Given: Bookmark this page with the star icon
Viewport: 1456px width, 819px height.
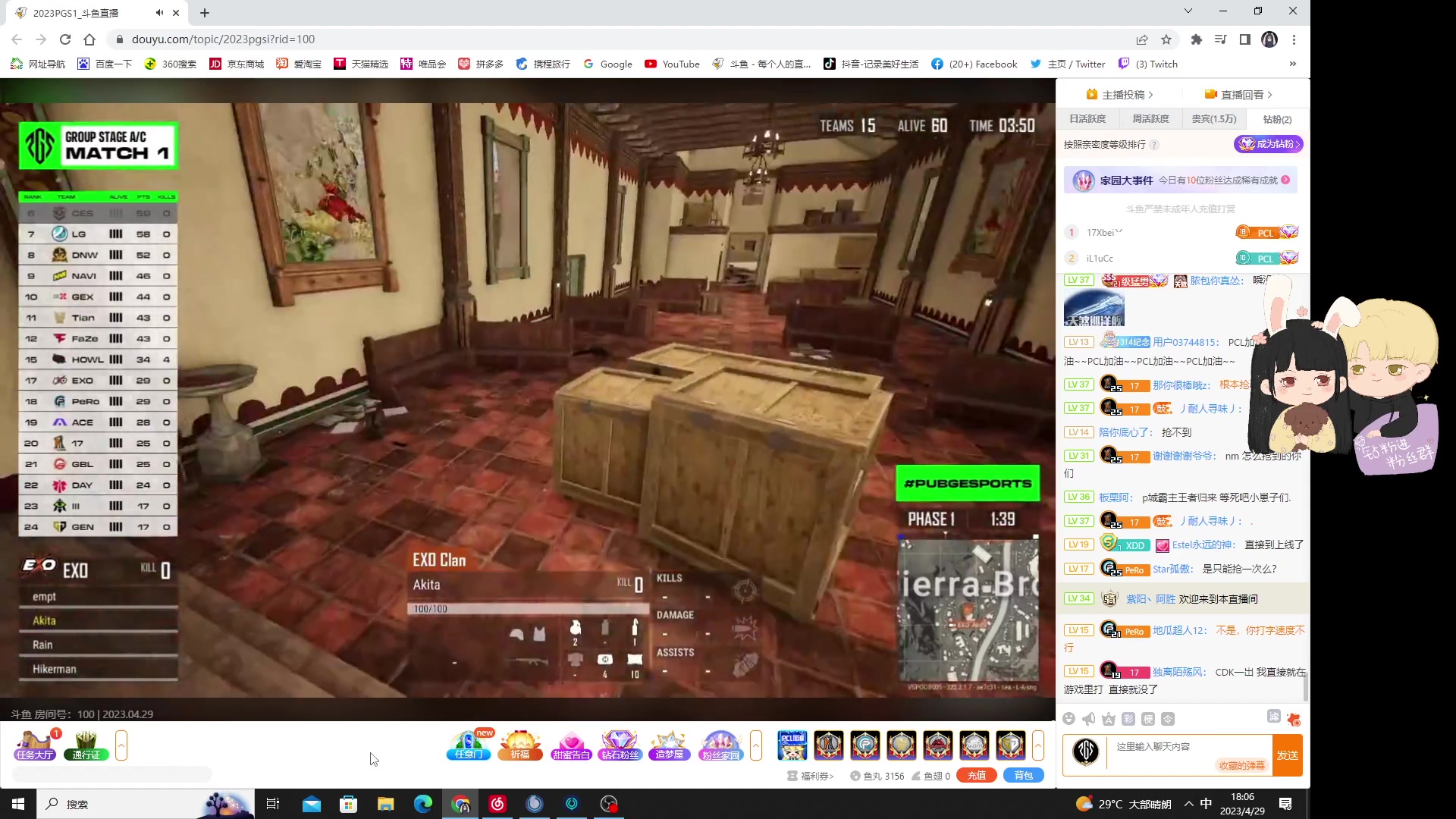Looking at the screenshot, I should click(x=1166, y=39).
